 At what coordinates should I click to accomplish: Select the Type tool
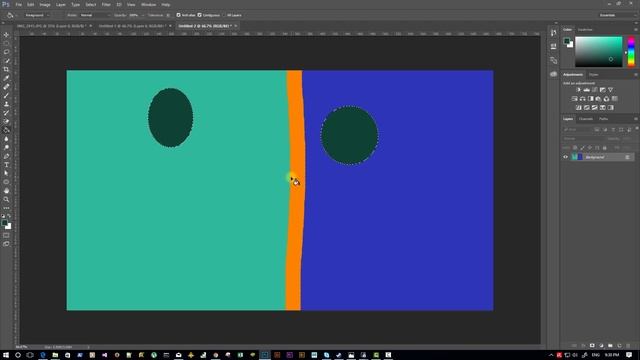[x=6, y=165]
